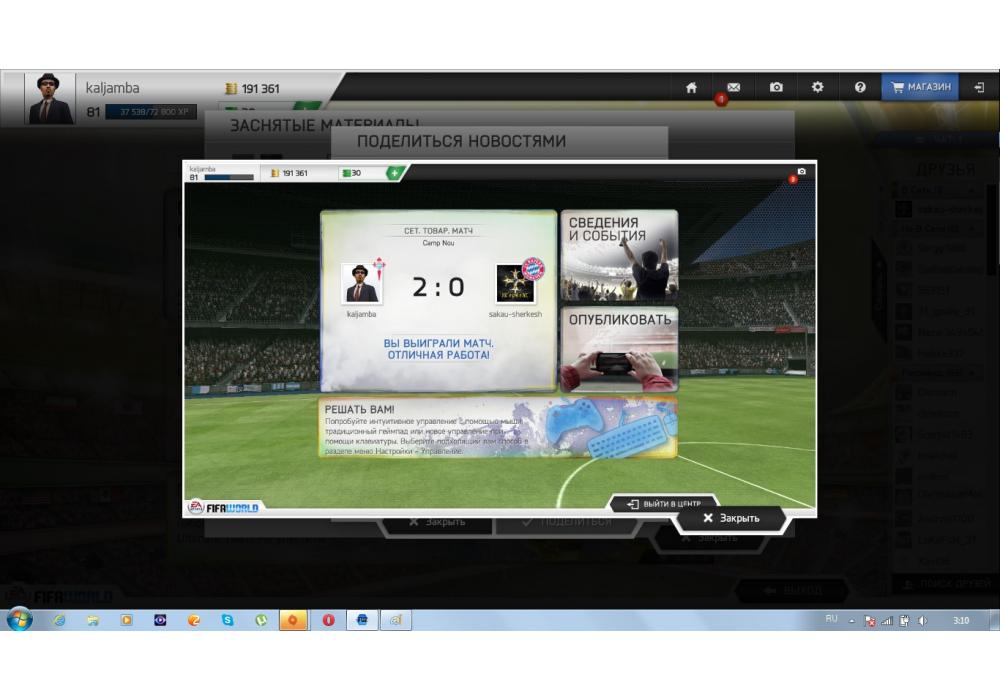Click the Action Center flag tray icon
This screenshot has width=1000, height=700.
coord(869,620)
